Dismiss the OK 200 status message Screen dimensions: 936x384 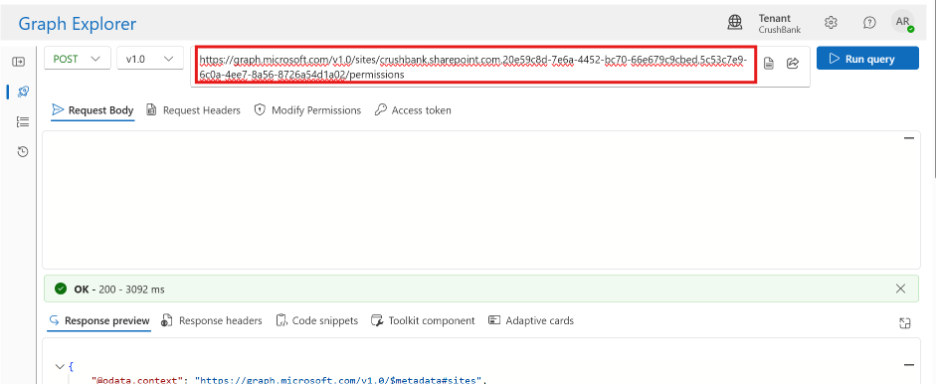click(x=900, y=289)
